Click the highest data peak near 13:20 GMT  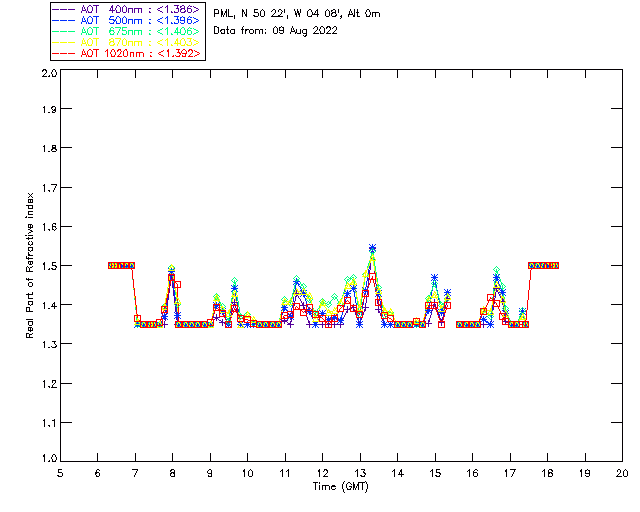[x=372, y=248]
